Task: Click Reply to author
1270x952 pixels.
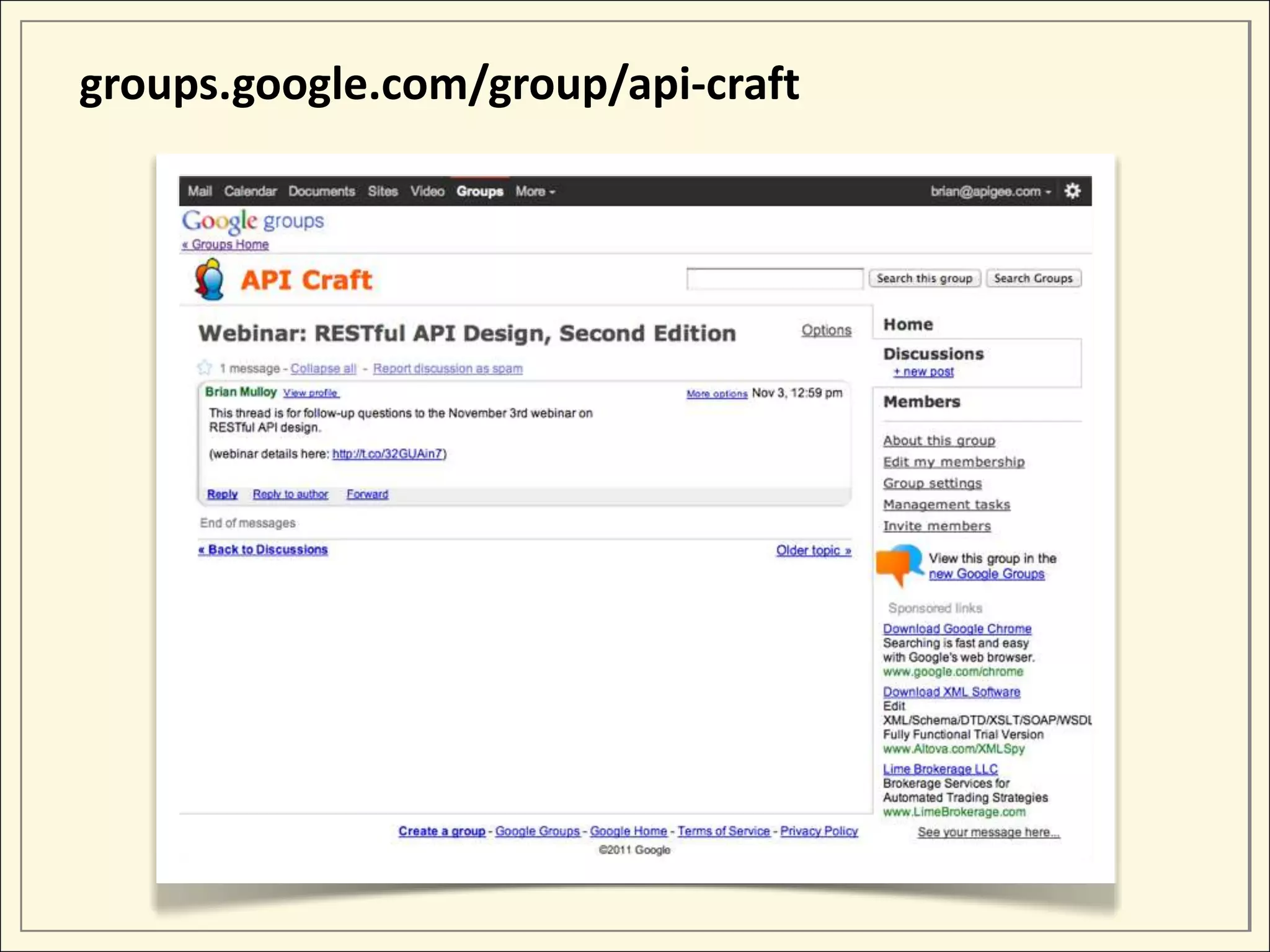Action: pyautogui.click(x=290, y=494)
